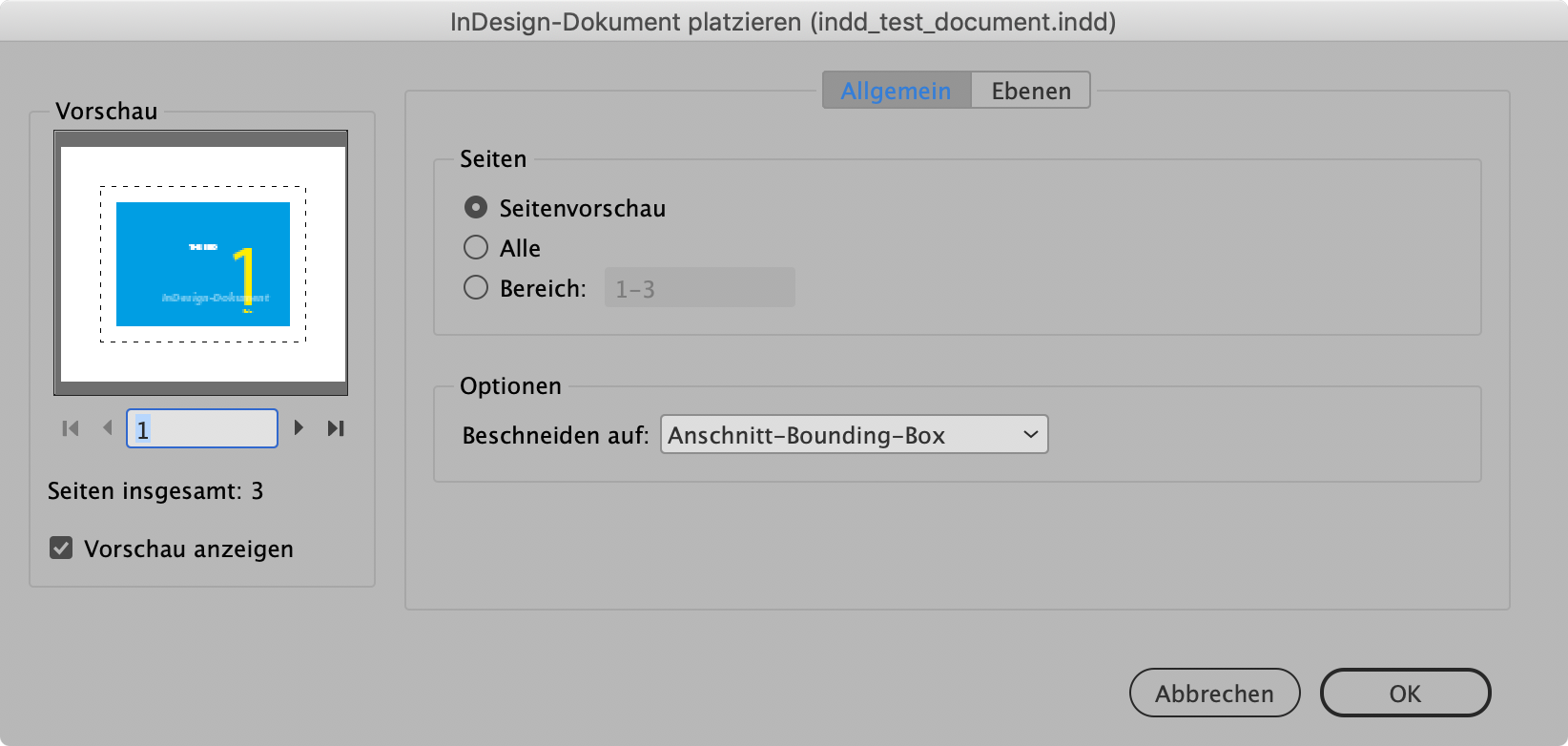Image resolution: width=1568 pixels, height=746 pixels.
Task: Click the page number input field
Action: [x=201, y=428]
